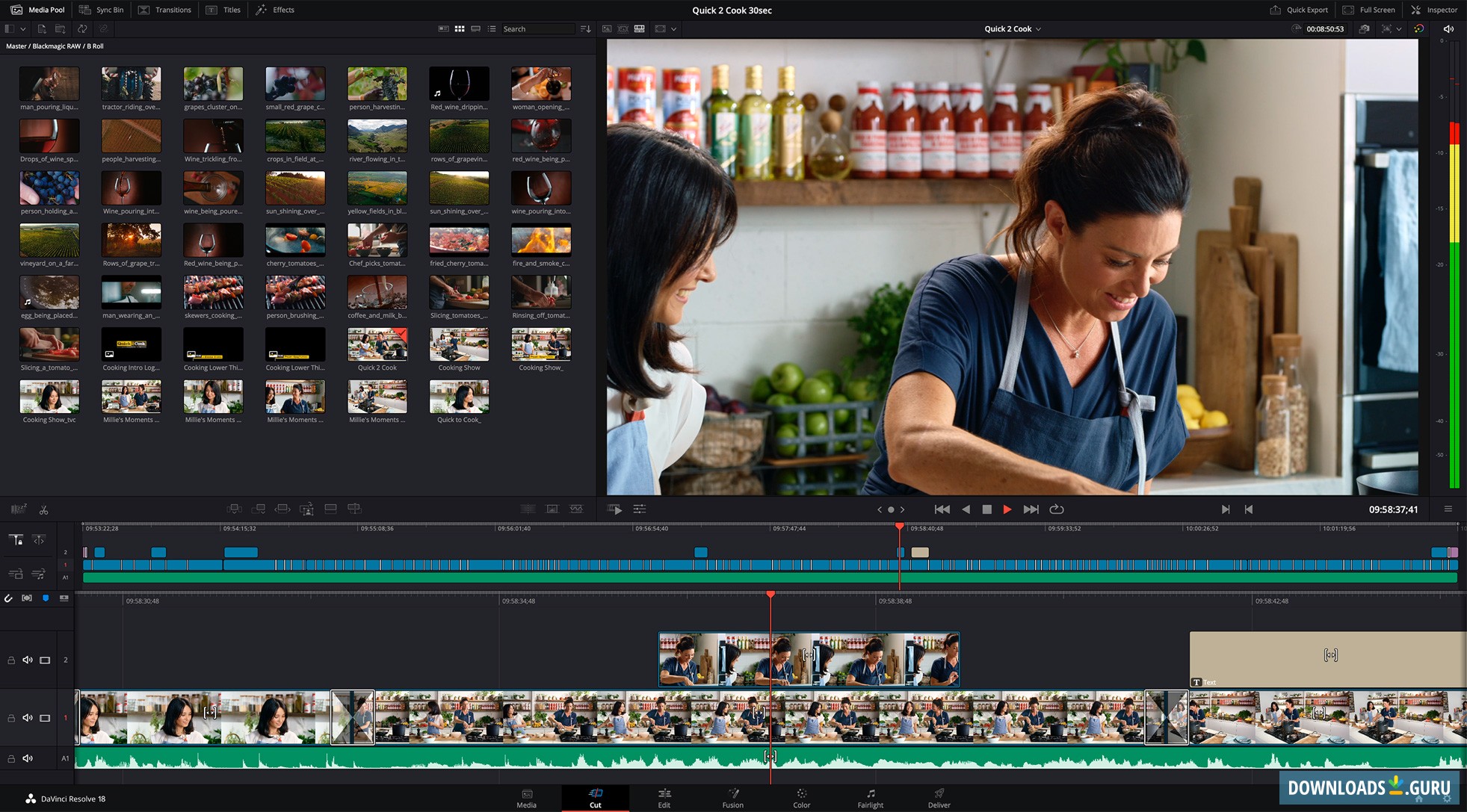Enter Full Screen viewer mode
Image resolution: width=1467 pixels, height=812 pixels.
point(1368,10)
